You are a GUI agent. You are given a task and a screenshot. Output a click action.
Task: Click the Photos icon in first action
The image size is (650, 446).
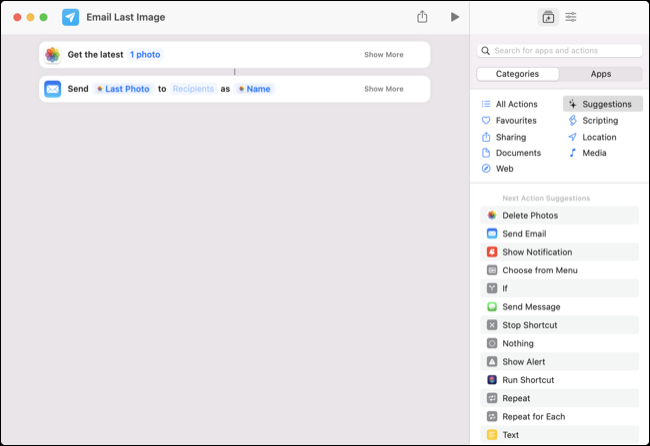[x=52, y=54]
